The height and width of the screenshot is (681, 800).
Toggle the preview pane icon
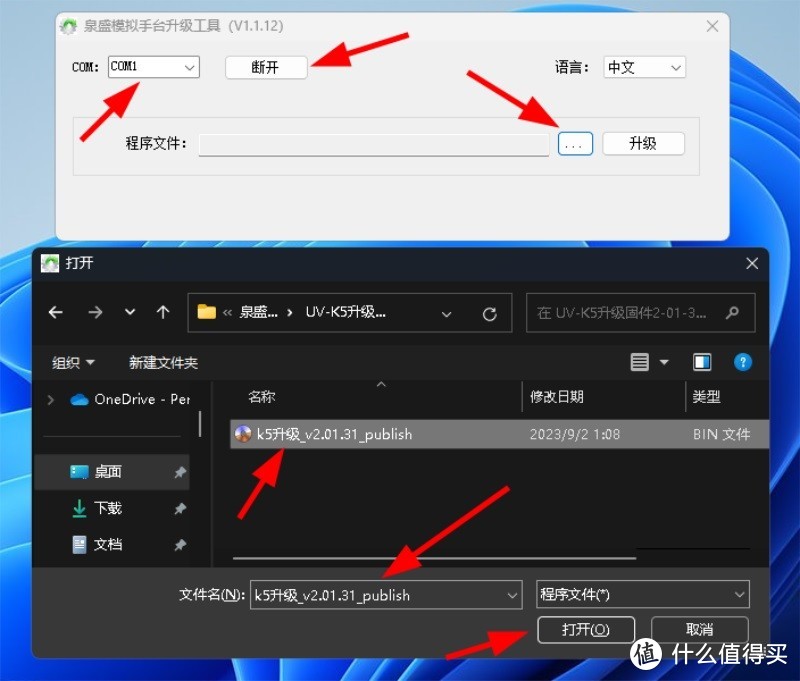click(x=702, y=362)
